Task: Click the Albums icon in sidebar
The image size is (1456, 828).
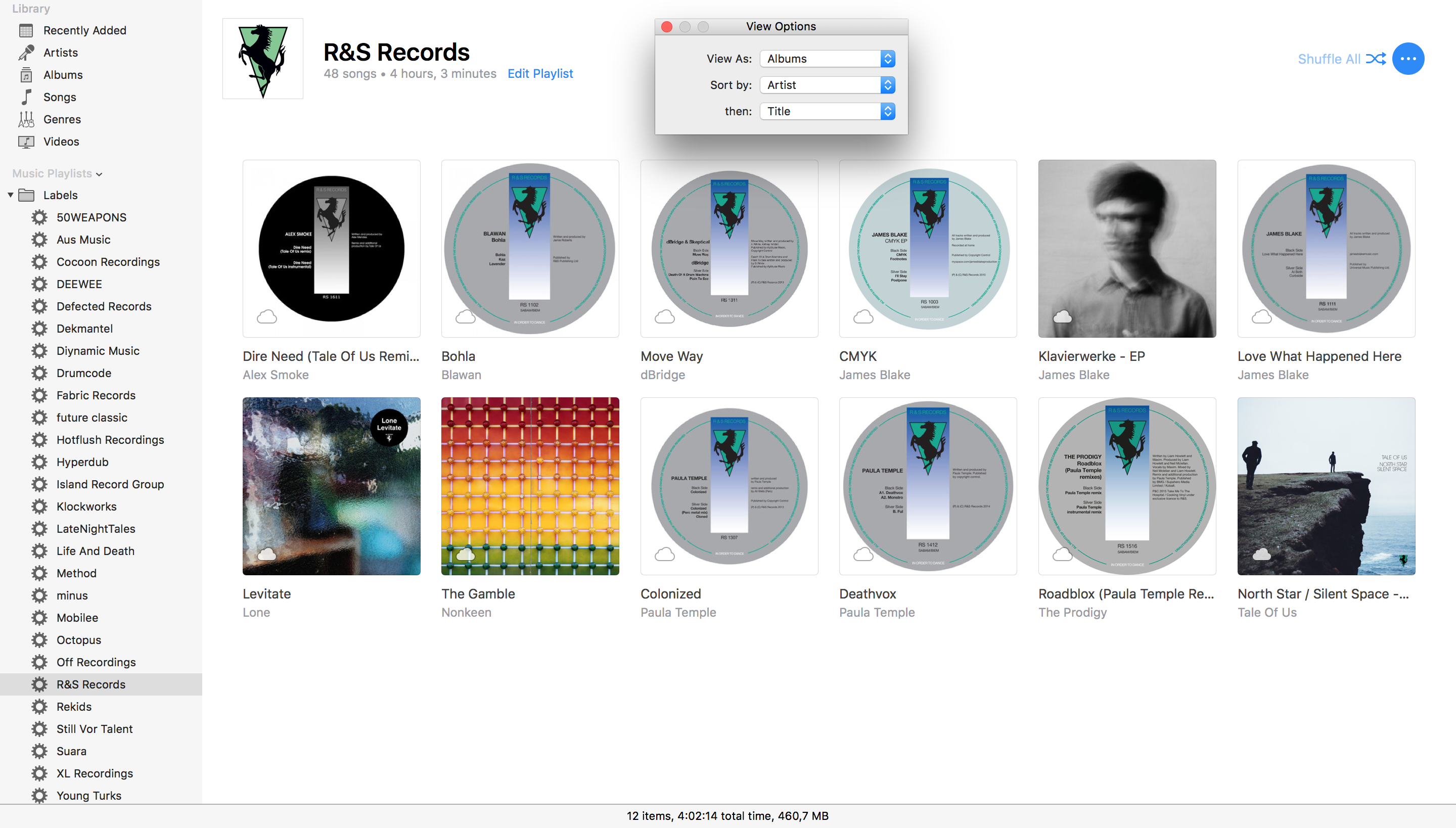Action: [26, 74]
